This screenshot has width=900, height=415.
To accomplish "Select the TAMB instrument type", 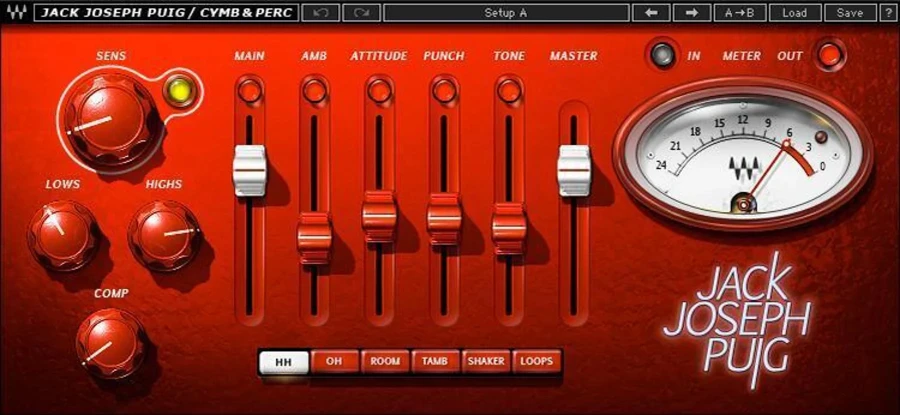I will coord(435,362).
